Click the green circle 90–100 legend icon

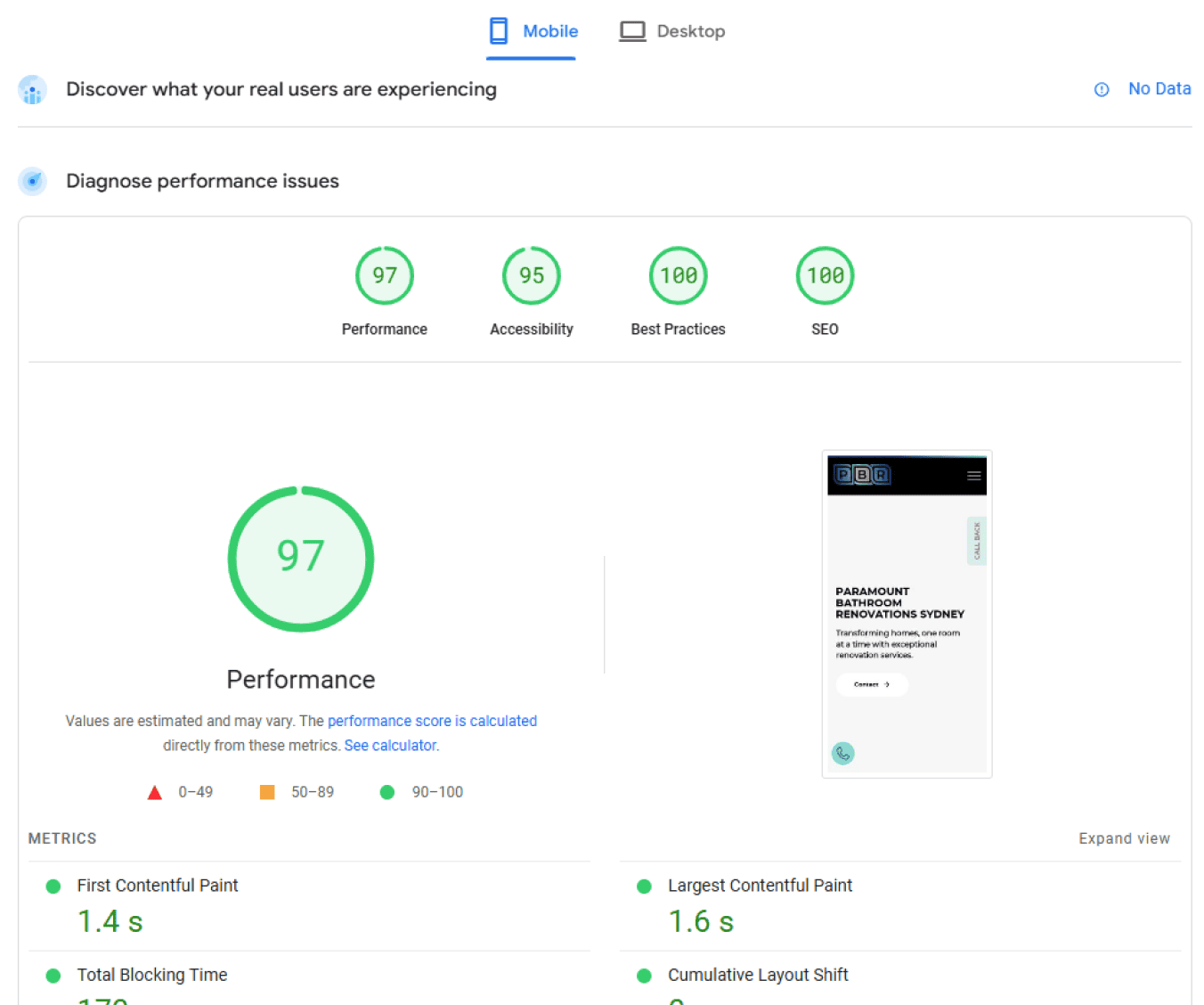(387, 792)
